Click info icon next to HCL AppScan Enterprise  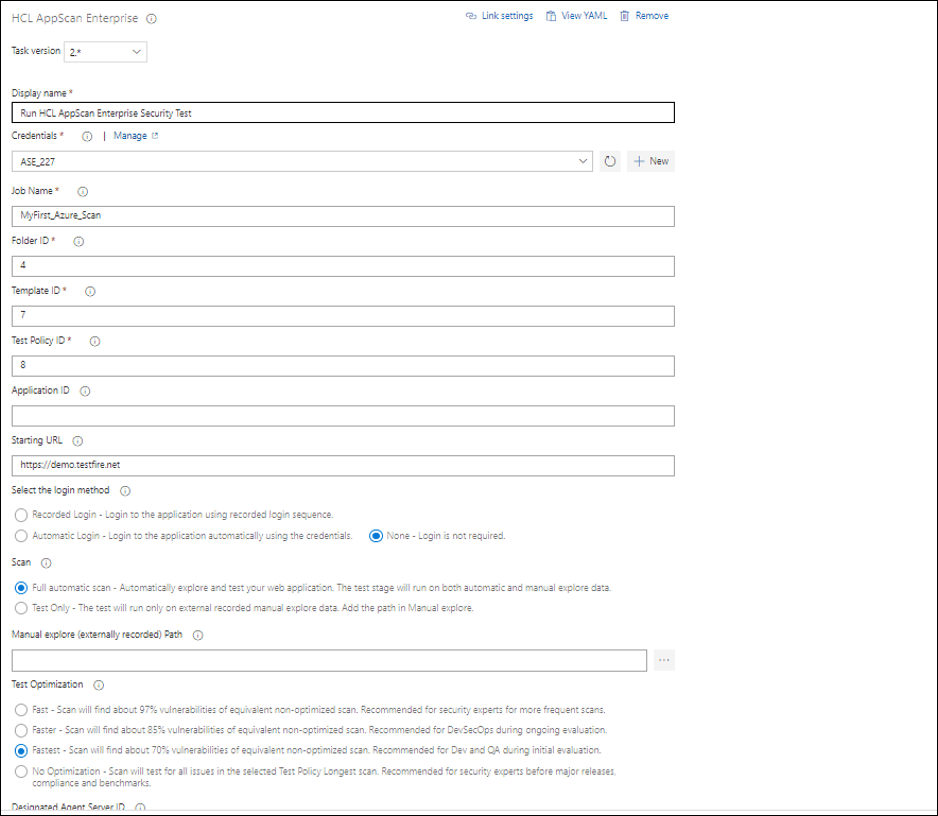tap(151, 19)
